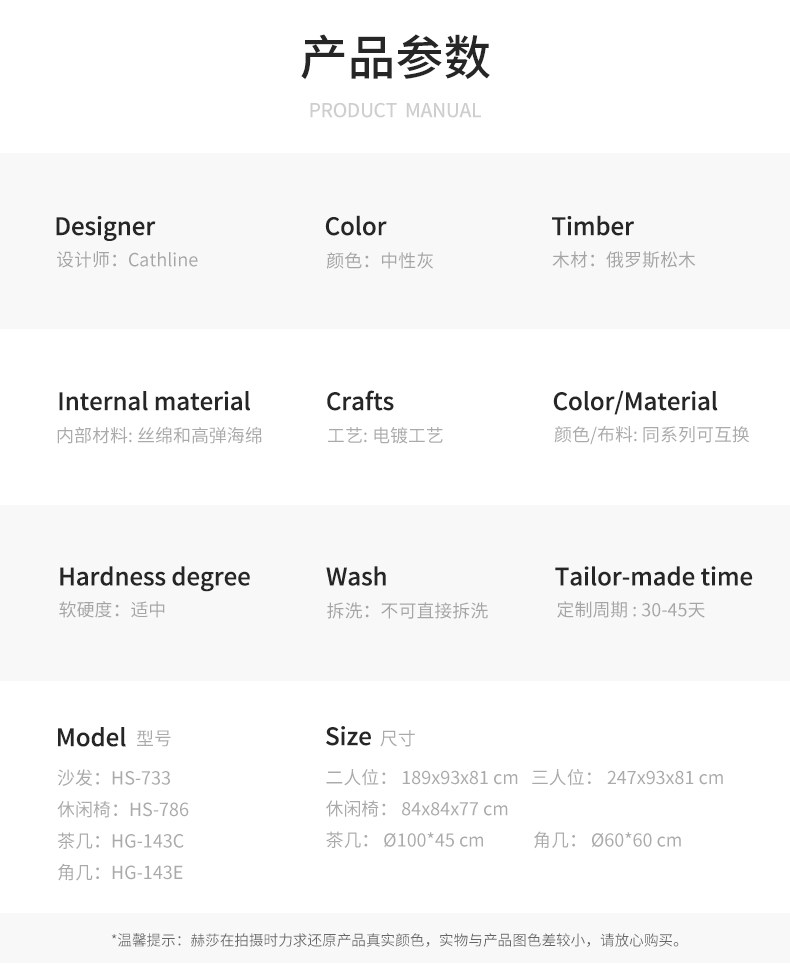Select the designer name Cathline text
Image resolution: width=790 pixels, height=976 pixels.
point(163,260)
